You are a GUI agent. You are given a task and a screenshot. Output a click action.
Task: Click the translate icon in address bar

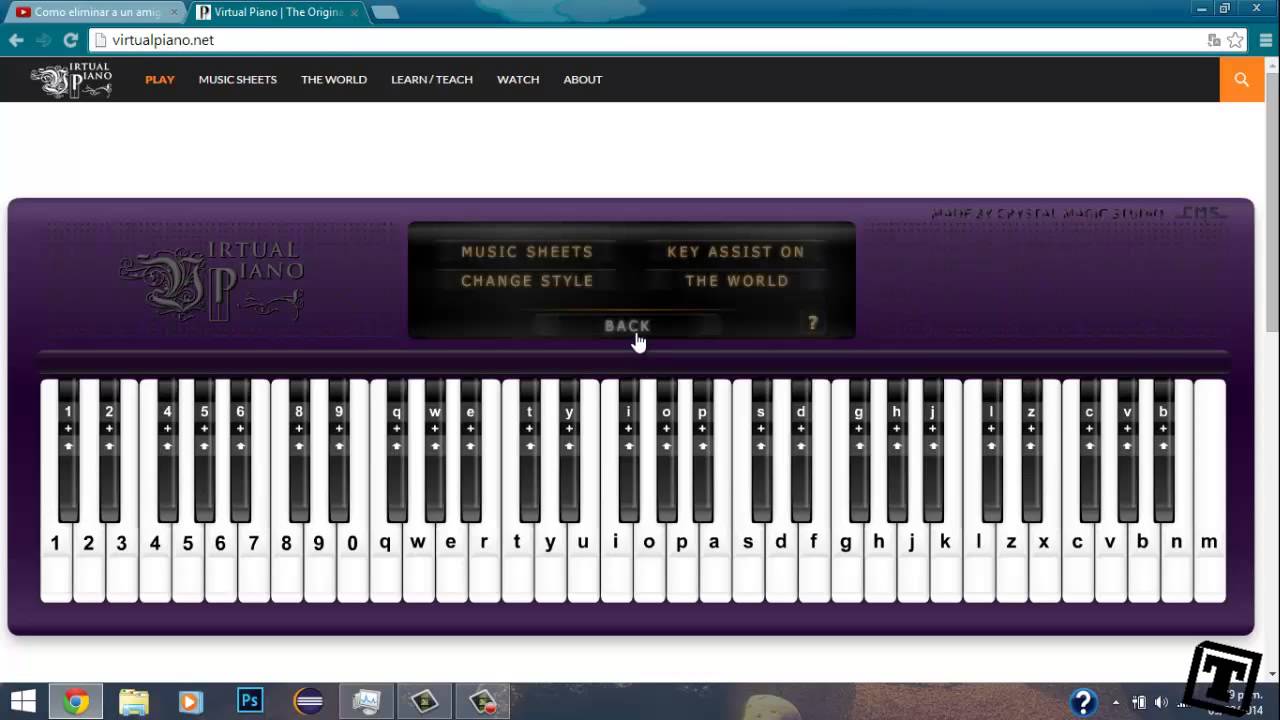pyautogui.click(x=1213, y=40)
